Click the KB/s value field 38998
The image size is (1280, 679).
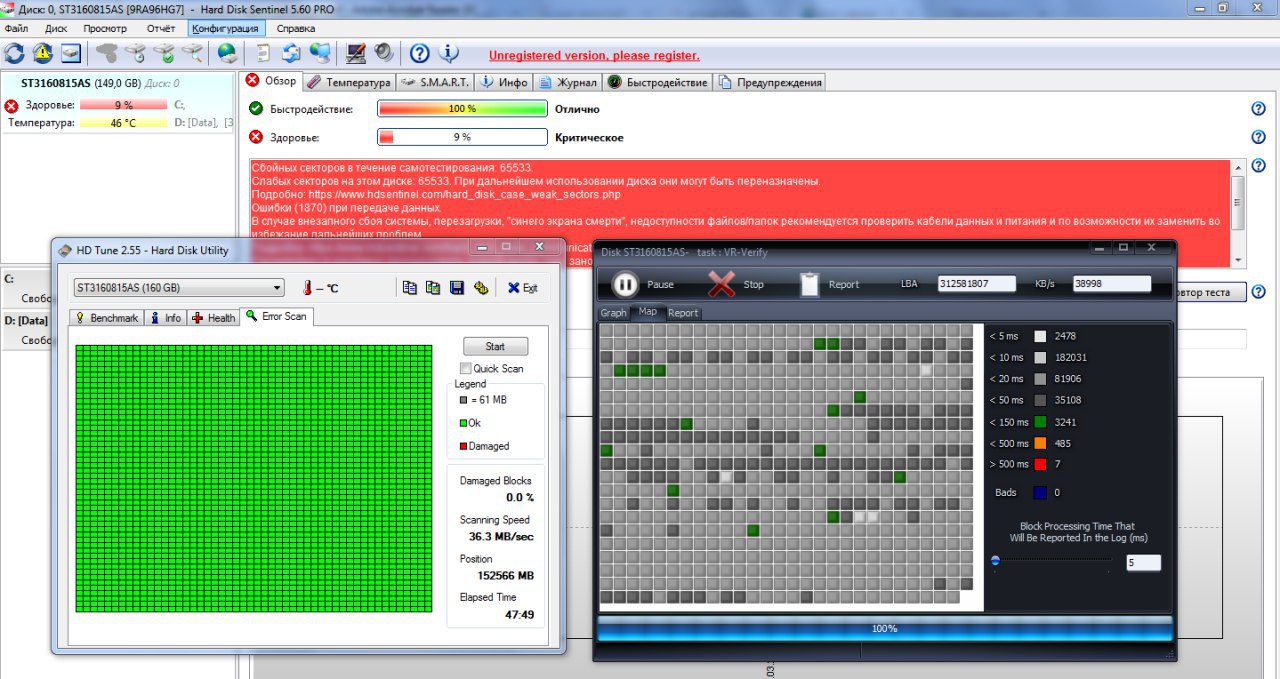pyautogui.click(x=1112, y=284)
